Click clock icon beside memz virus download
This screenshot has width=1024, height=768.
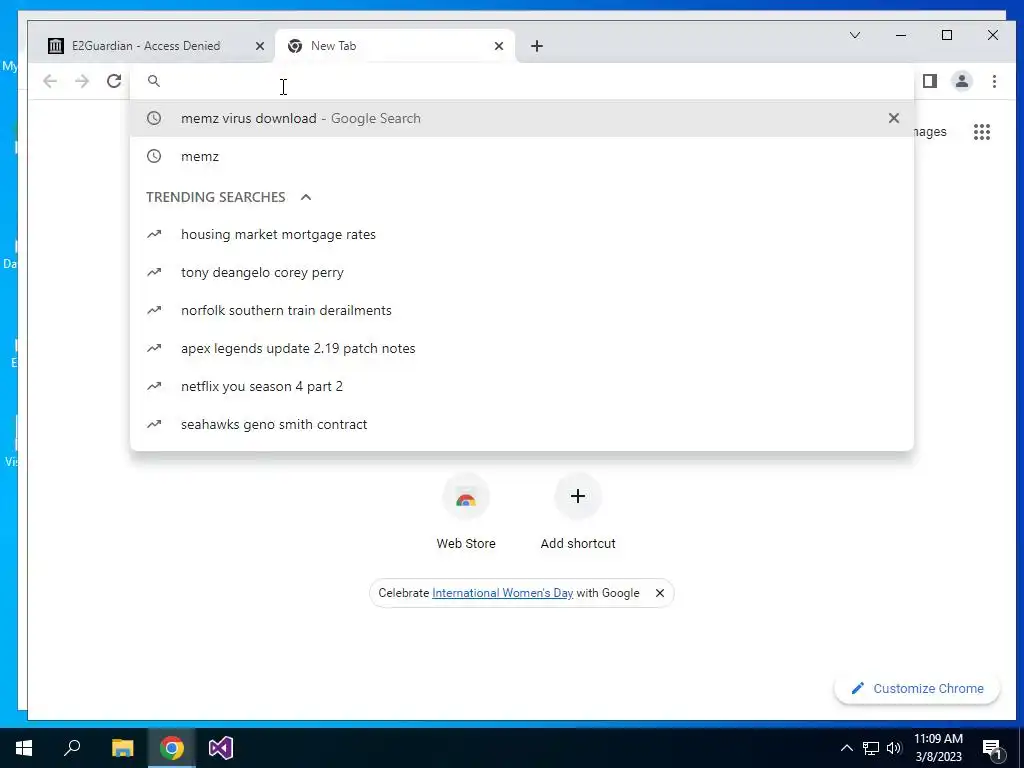coord(153,118)
